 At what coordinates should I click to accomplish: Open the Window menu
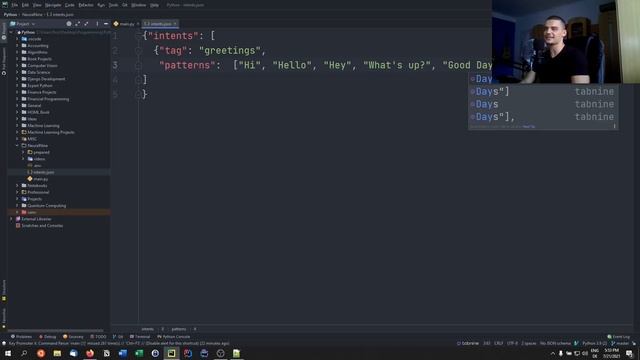(138, 5)
